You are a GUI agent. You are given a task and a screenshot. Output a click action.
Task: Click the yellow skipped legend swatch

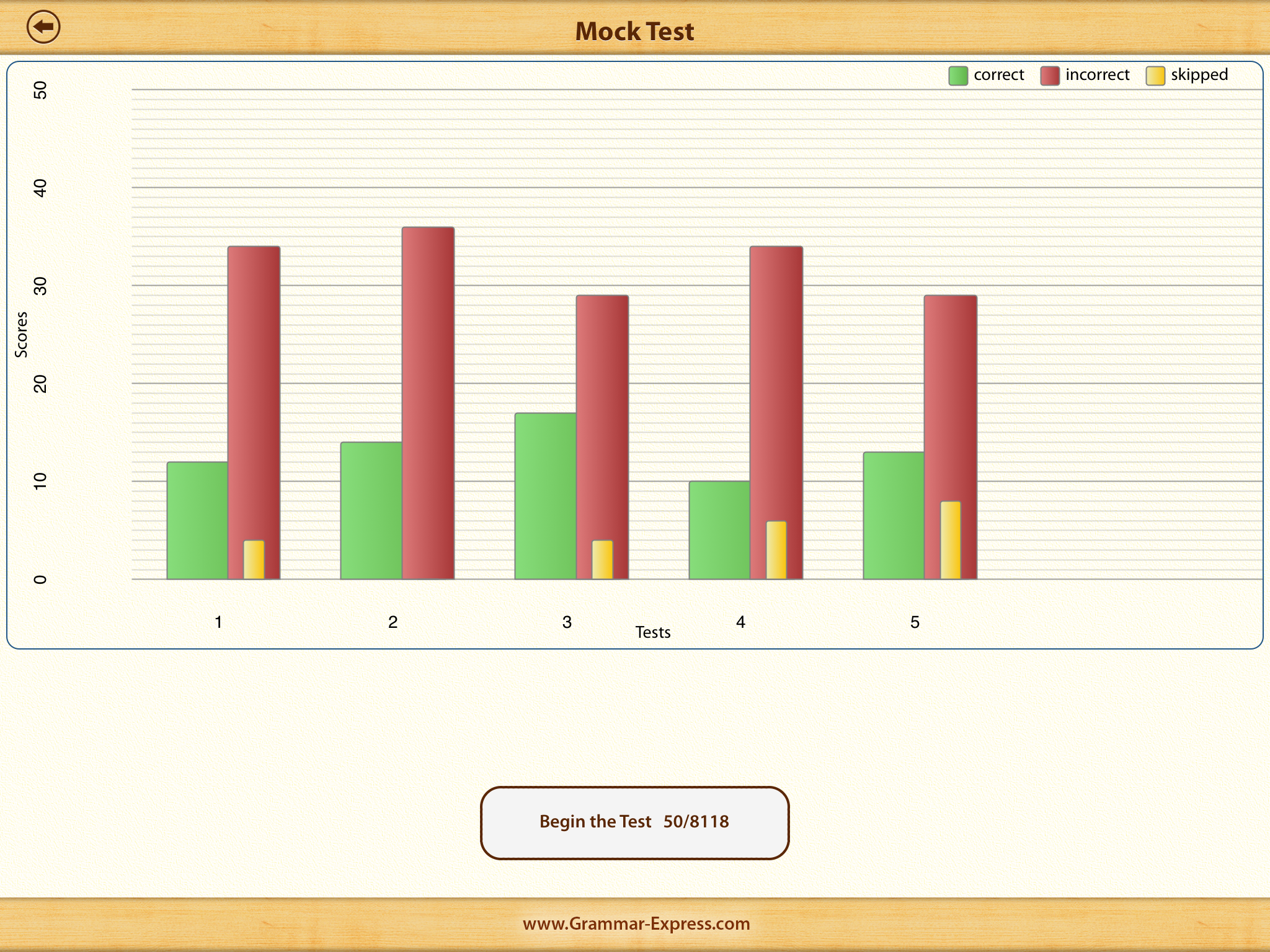point(1155,76)
